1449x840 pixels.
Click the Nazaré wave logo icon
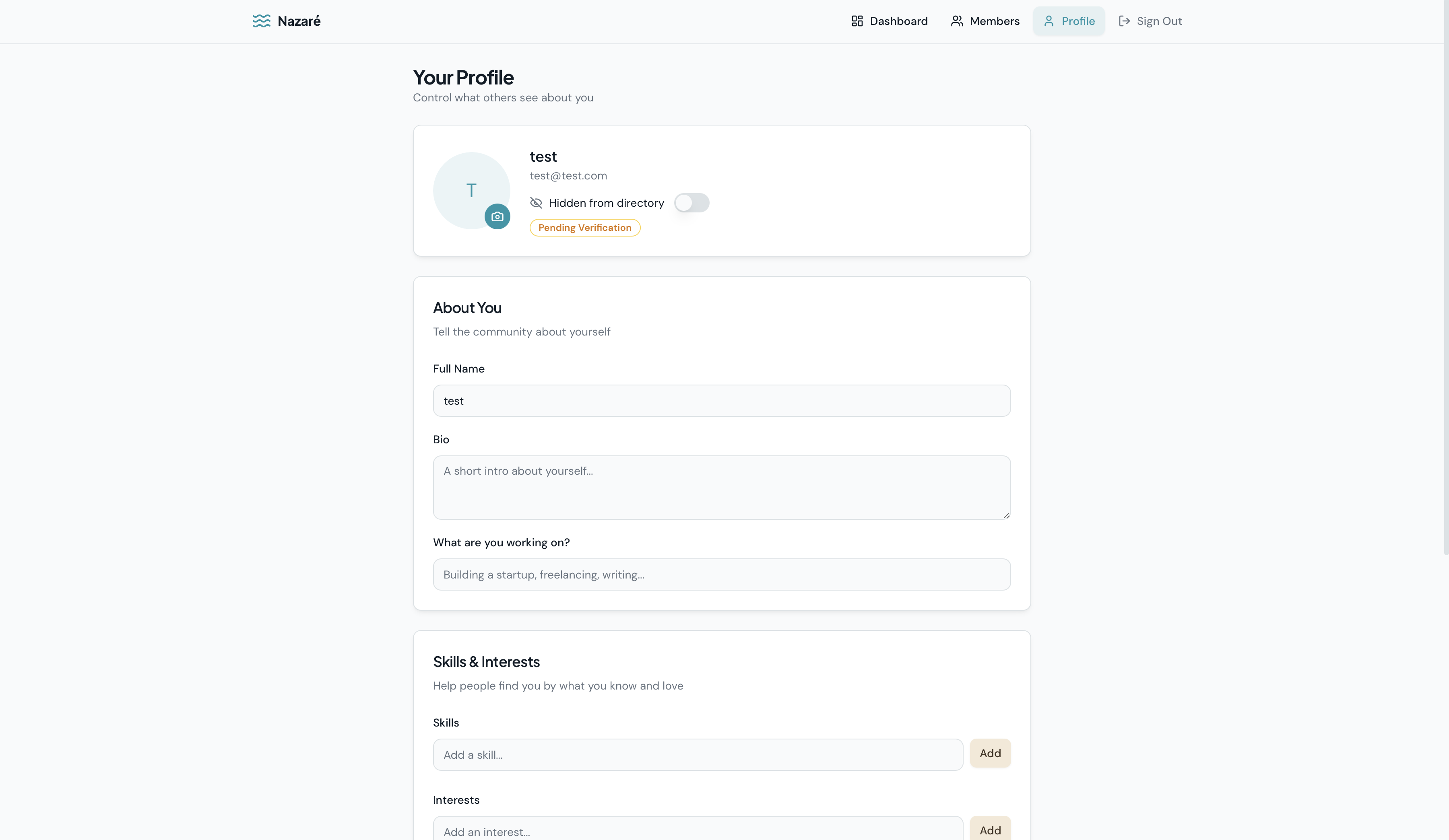coord(261,21)
